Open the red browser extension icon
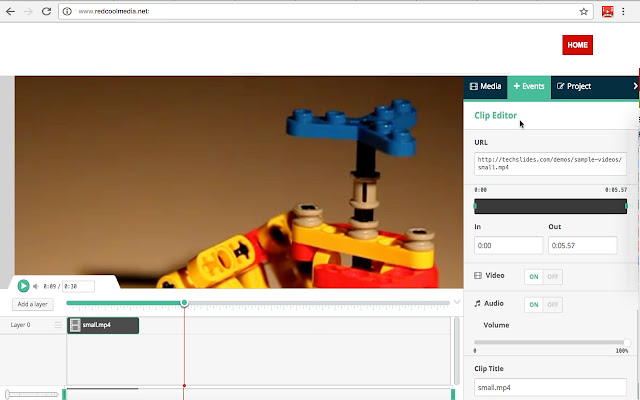 tap(607, 12)
